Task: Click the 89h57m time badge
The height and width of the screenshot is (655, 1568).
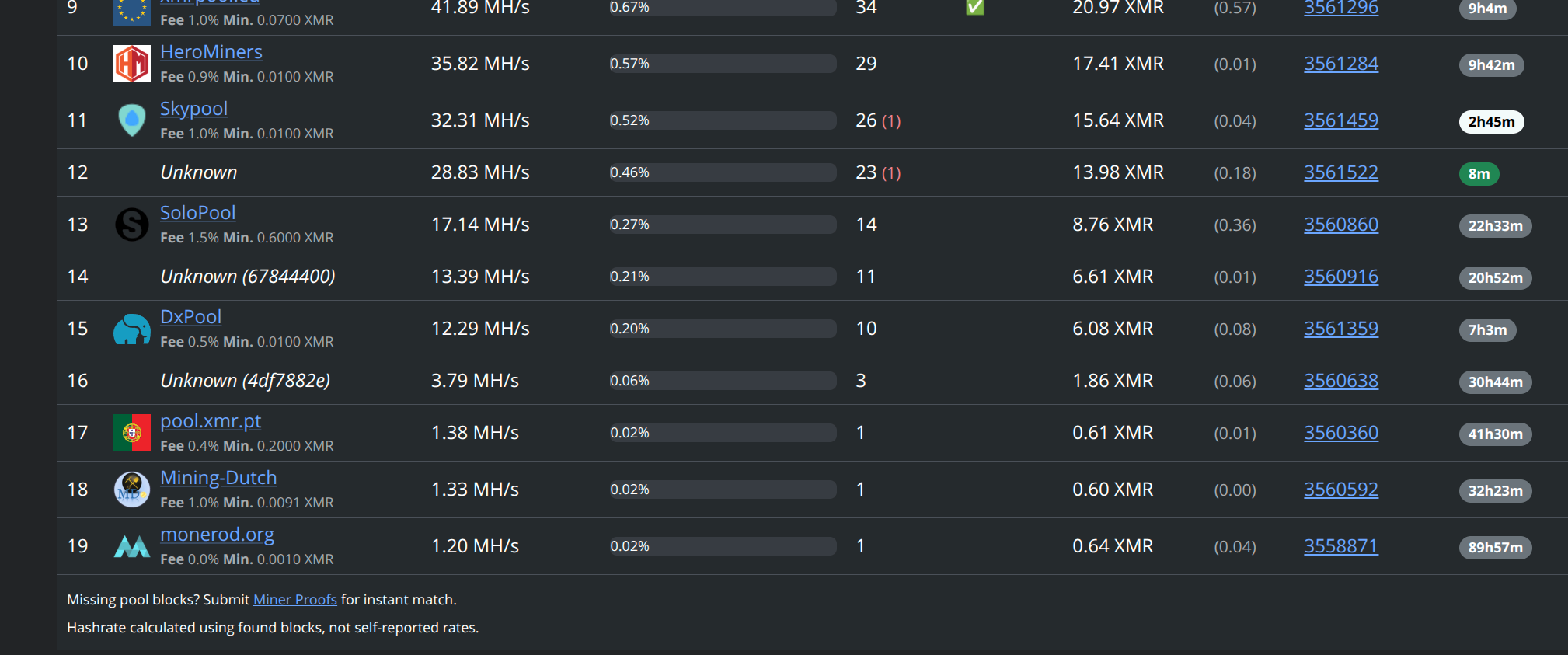Action: coord(1495,548)
